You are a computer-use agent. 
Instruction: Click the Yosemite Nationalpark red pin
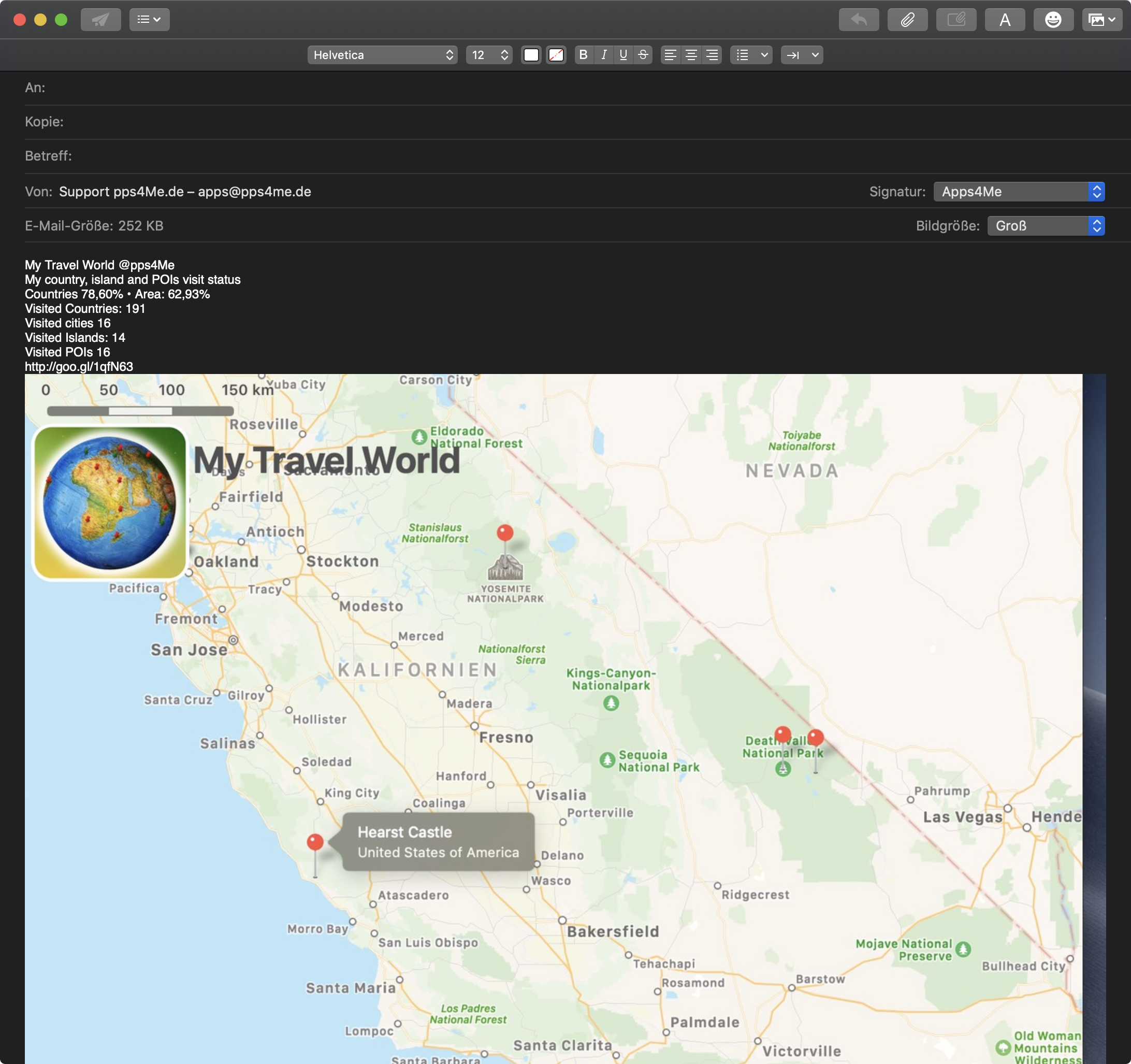(505, 533)
